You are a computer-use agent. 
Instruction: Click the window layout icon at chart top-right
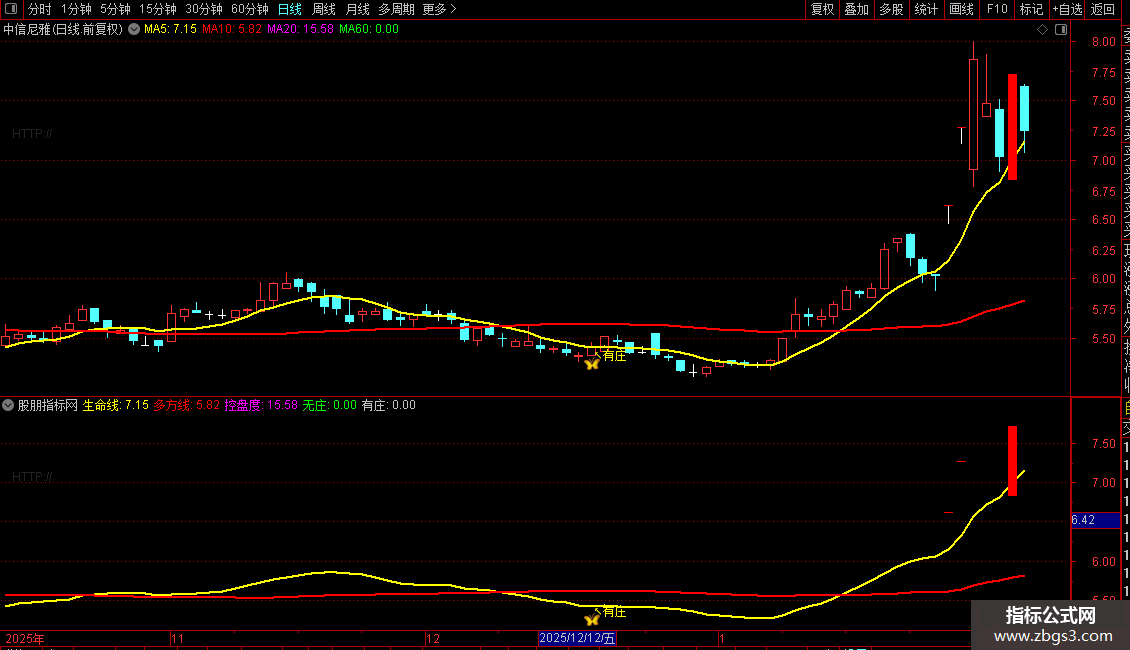click(1061, 30)
